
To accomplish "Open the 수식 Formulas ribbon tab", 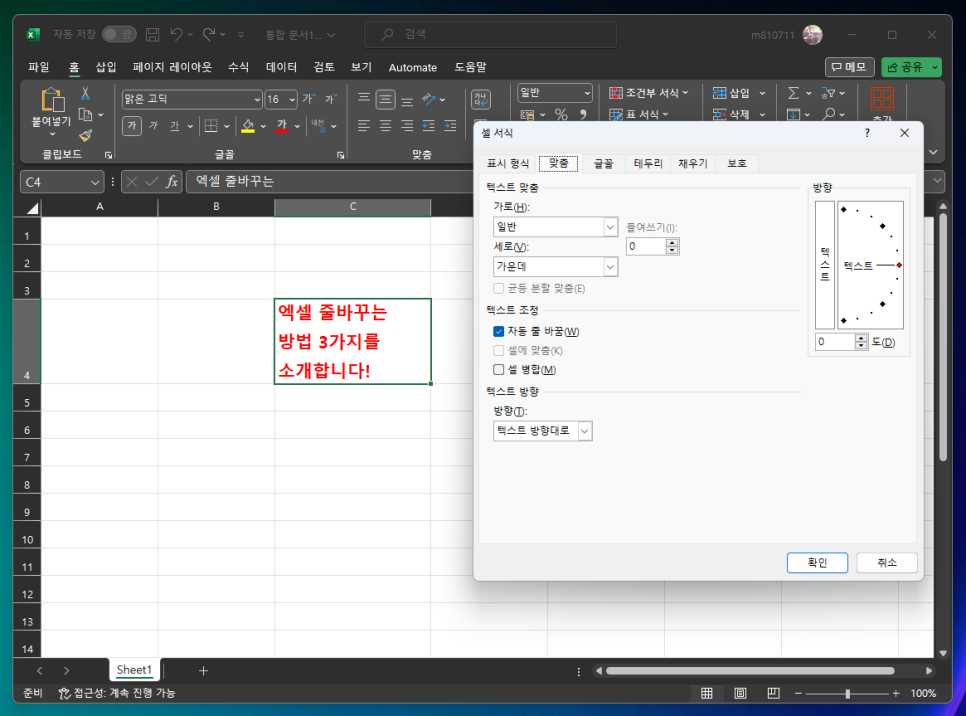I will [x=238, y=67].
